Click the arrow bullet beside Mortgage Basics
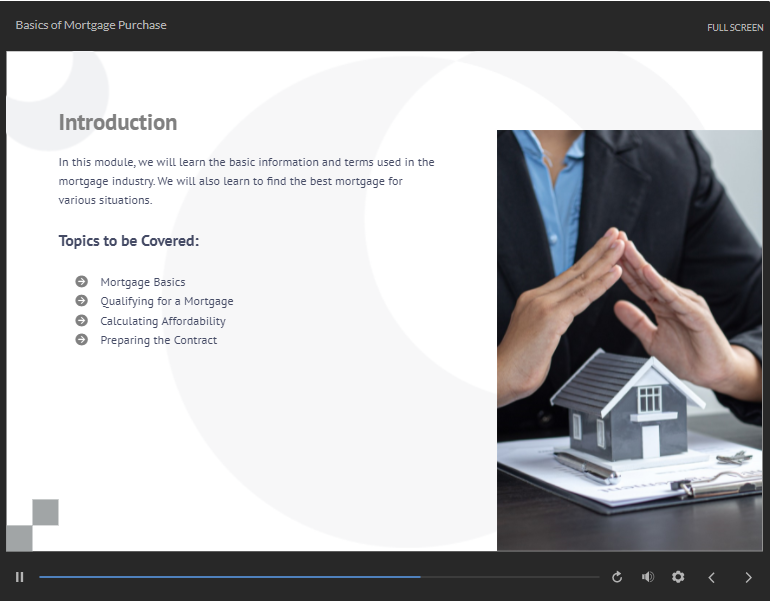770x601 pixels. 82,281
